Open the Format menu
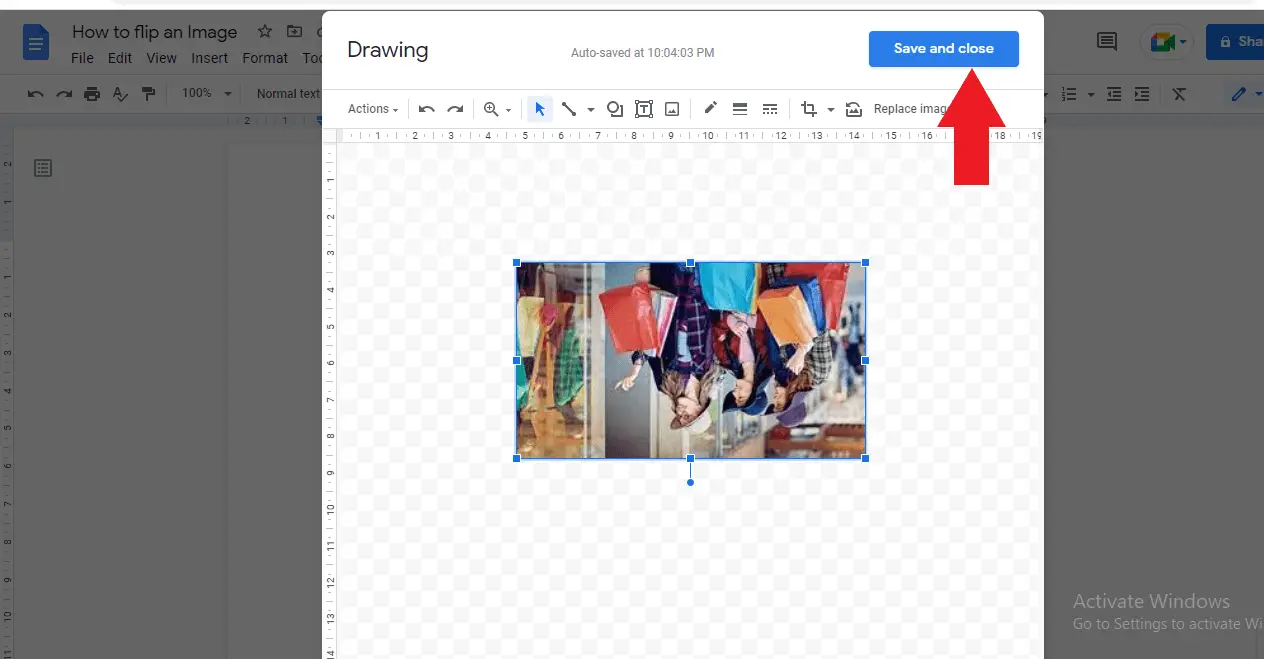This screenshot has height=659, width=1264. pyautogui.click(x=264, y=58)
